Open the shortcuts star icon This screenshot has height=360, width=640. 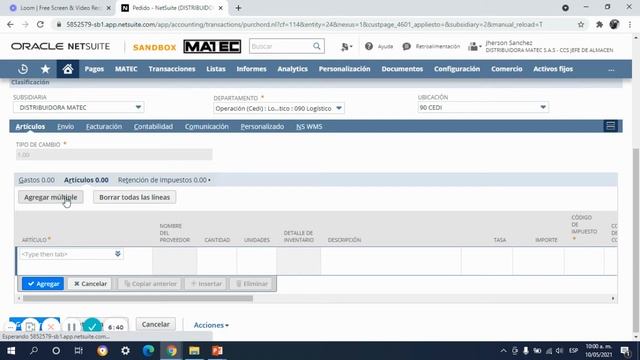(45, 69)
